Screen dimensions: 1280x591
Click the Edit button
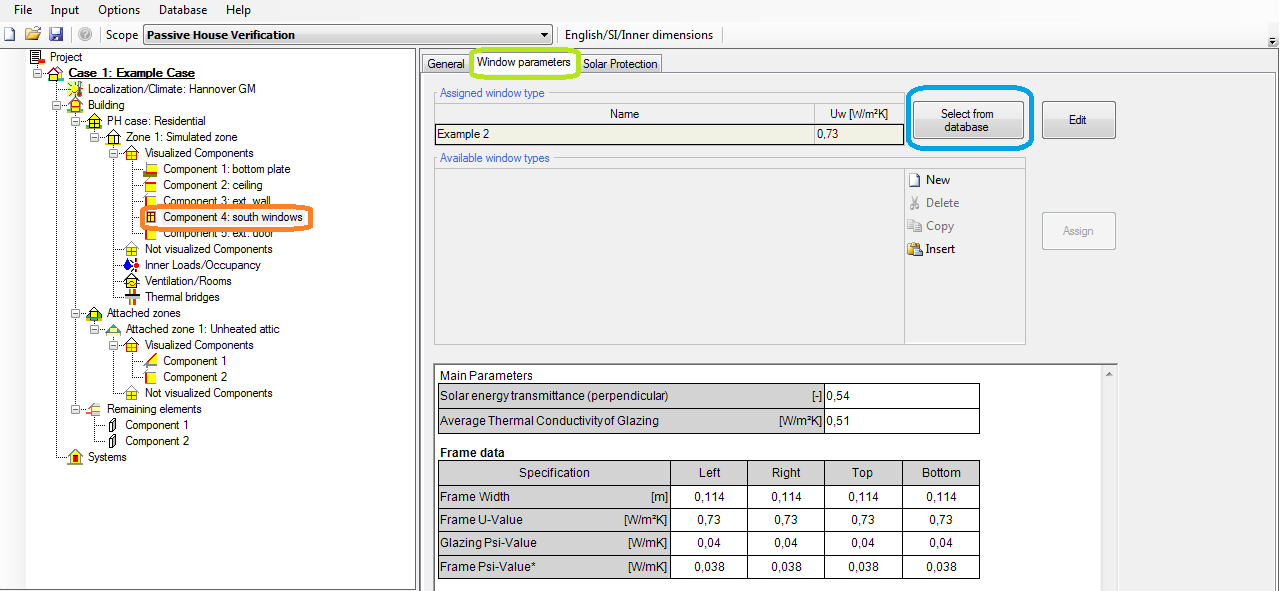tap(1078, 120)
